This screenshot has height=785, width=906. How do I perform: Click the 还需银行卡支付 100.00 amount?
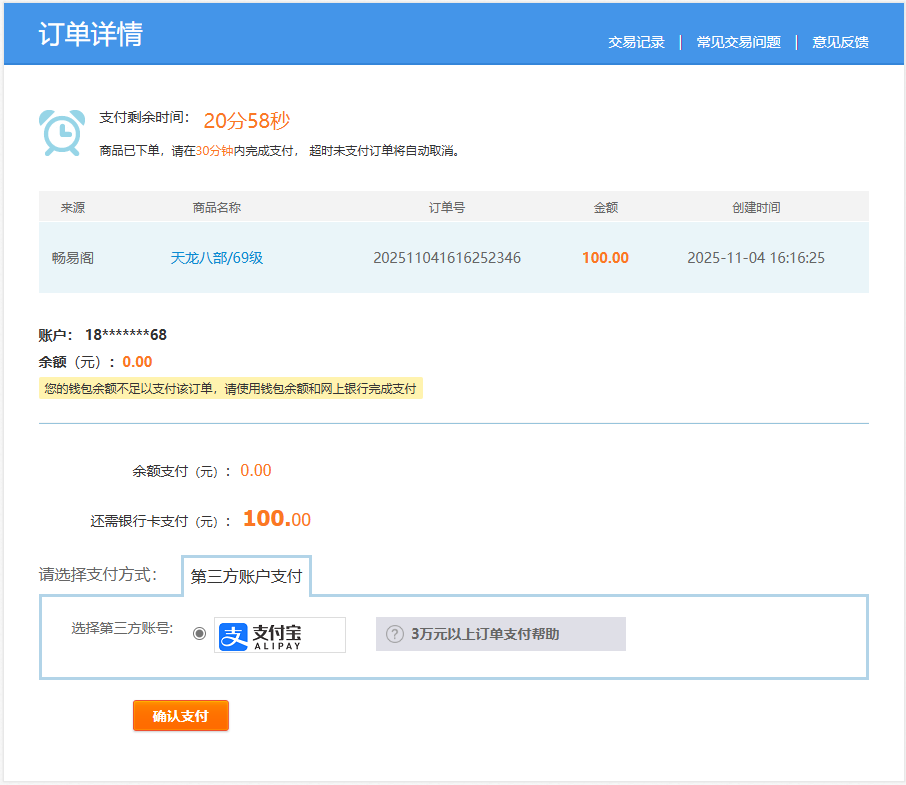276,519
